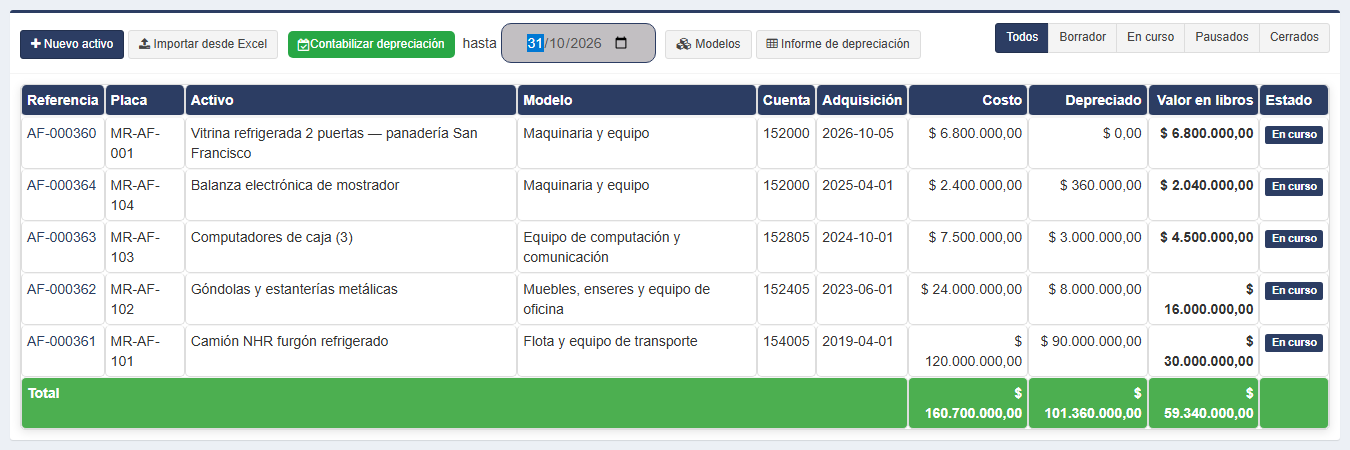Open the Modelos page
Image resolution: width=1350 pixels, height=450 pixels.
coord(708,44)
